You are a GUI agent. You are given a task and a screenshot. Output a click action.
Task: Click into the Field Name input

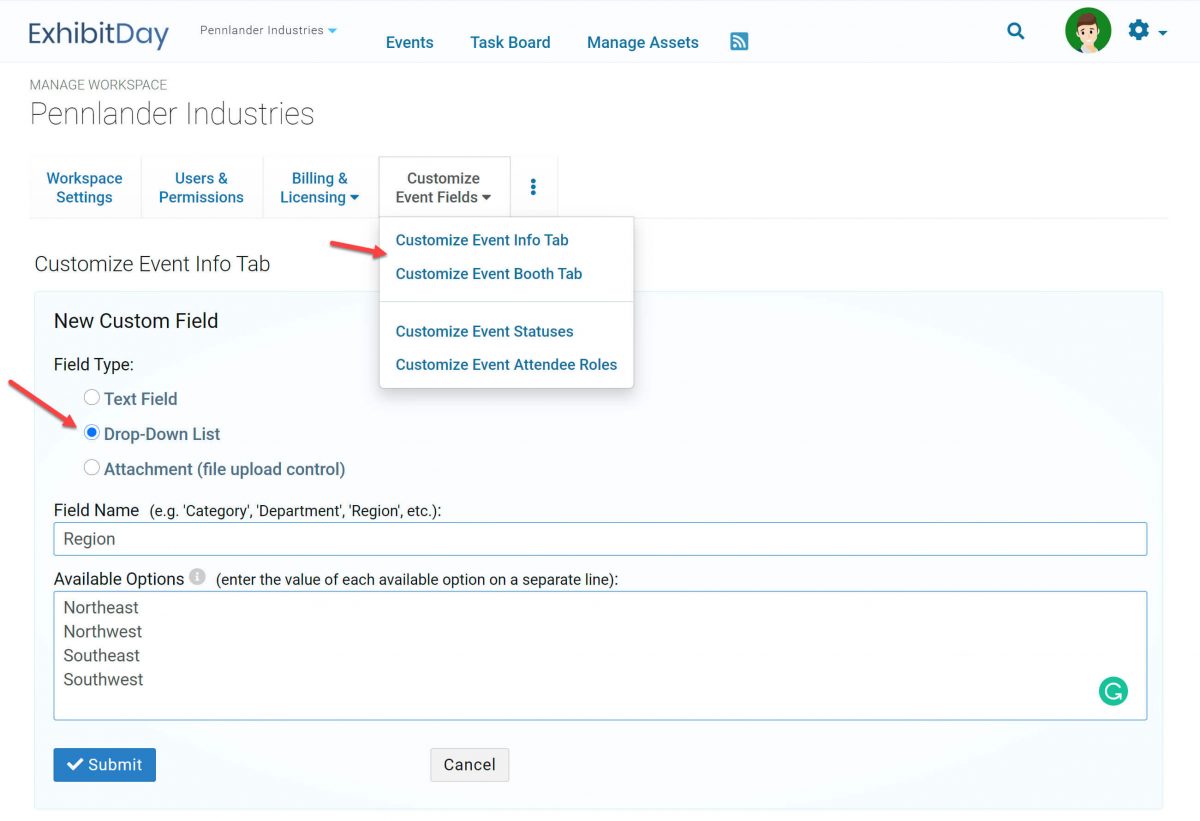(600, 539)
